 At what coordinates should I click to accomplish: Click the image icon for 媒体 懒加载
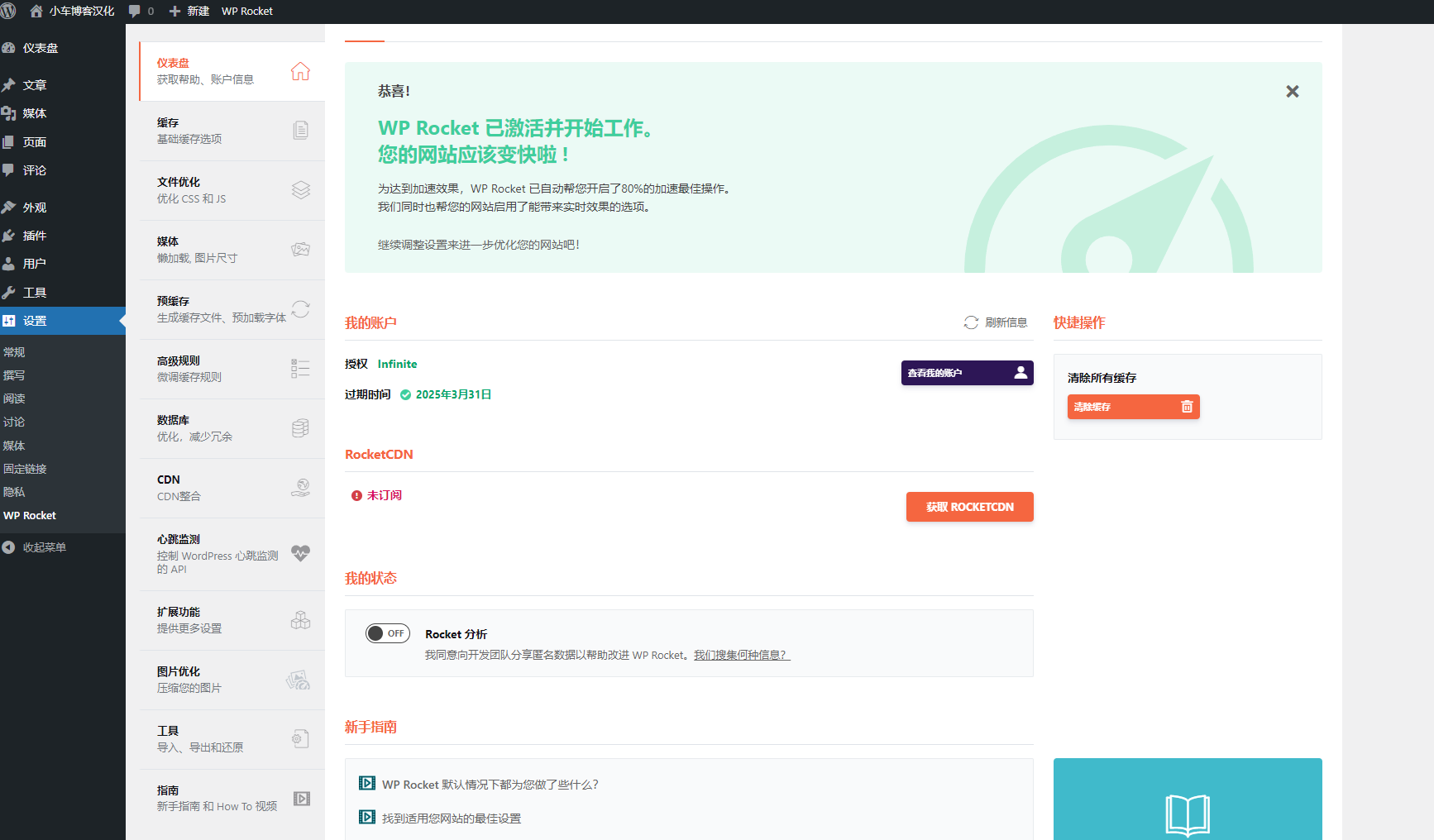[x=301, y=250]
